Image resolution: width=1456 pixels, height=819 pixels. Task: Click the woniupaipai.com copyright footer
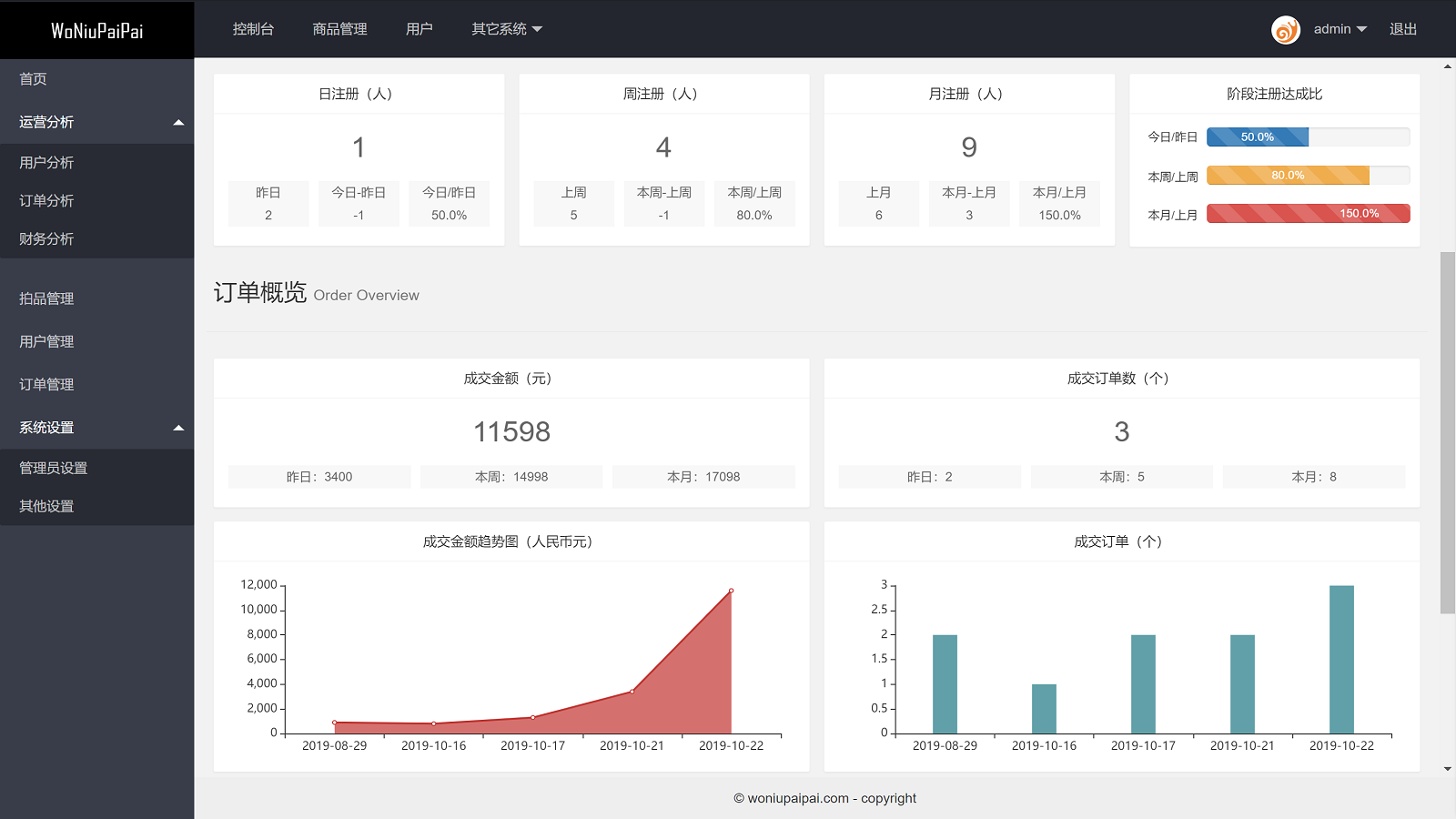pos(825,798)
